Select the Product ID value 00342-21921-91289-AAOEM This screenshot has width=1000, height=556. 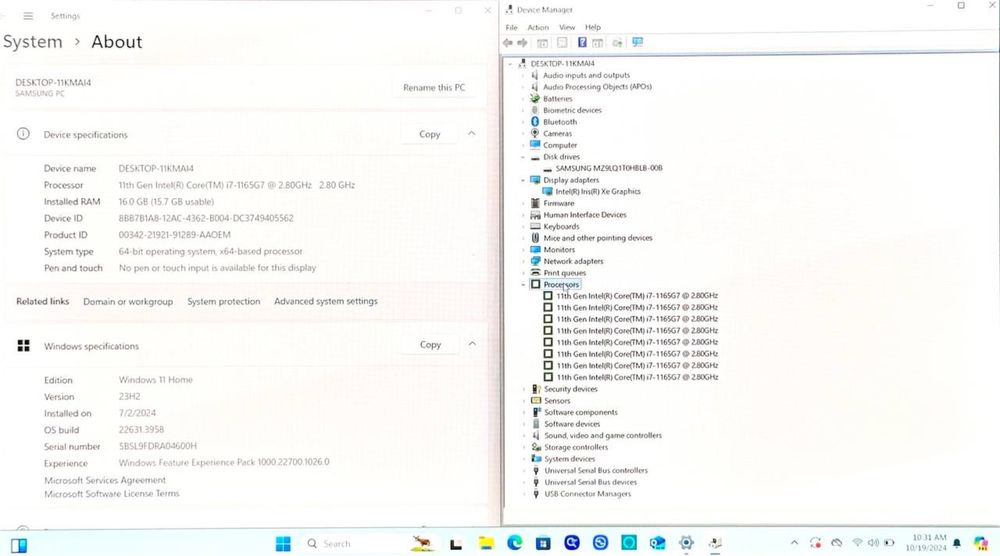pyautogui.click(x=175, y=235)
